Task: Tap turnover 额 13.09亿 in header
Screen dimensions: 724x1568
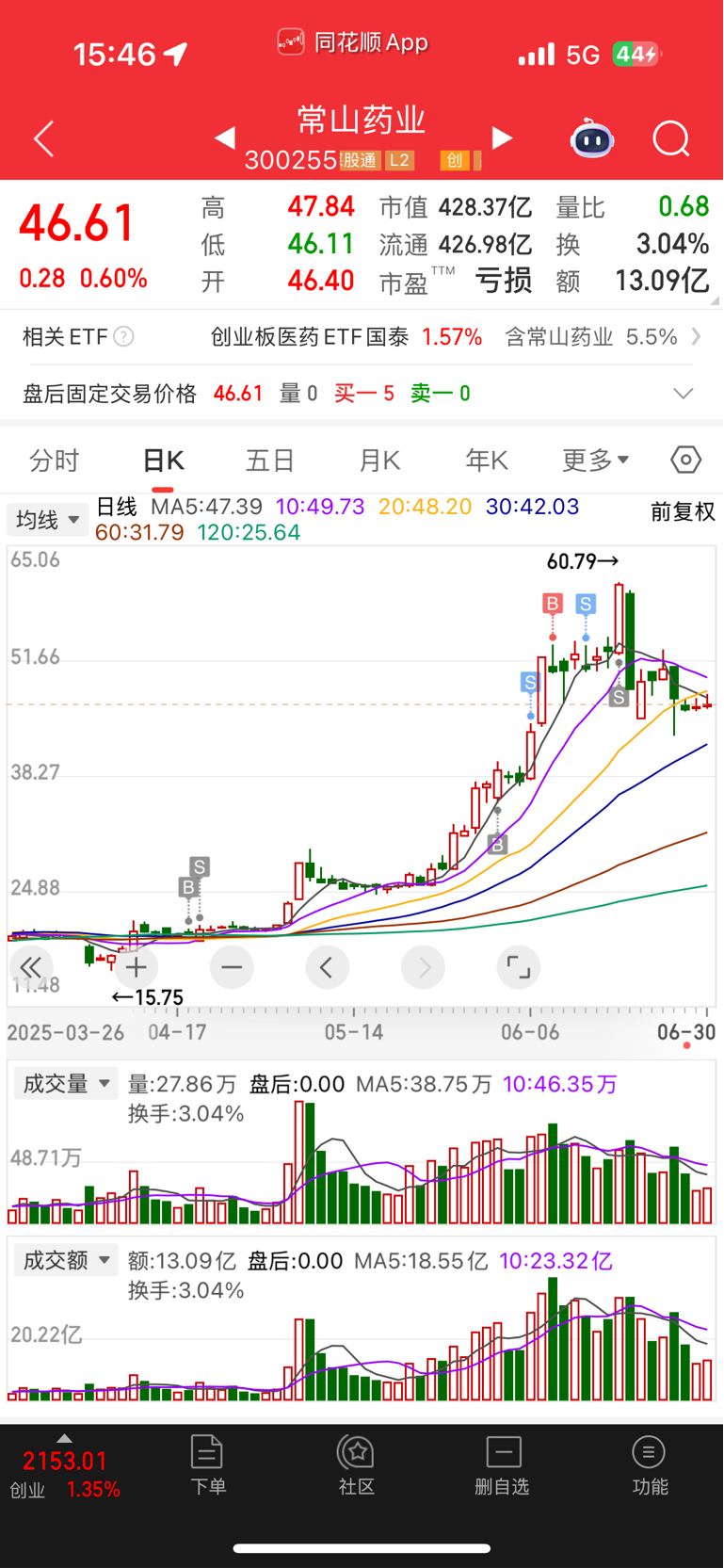Action: pyautogui.click(x=633, y=281)
